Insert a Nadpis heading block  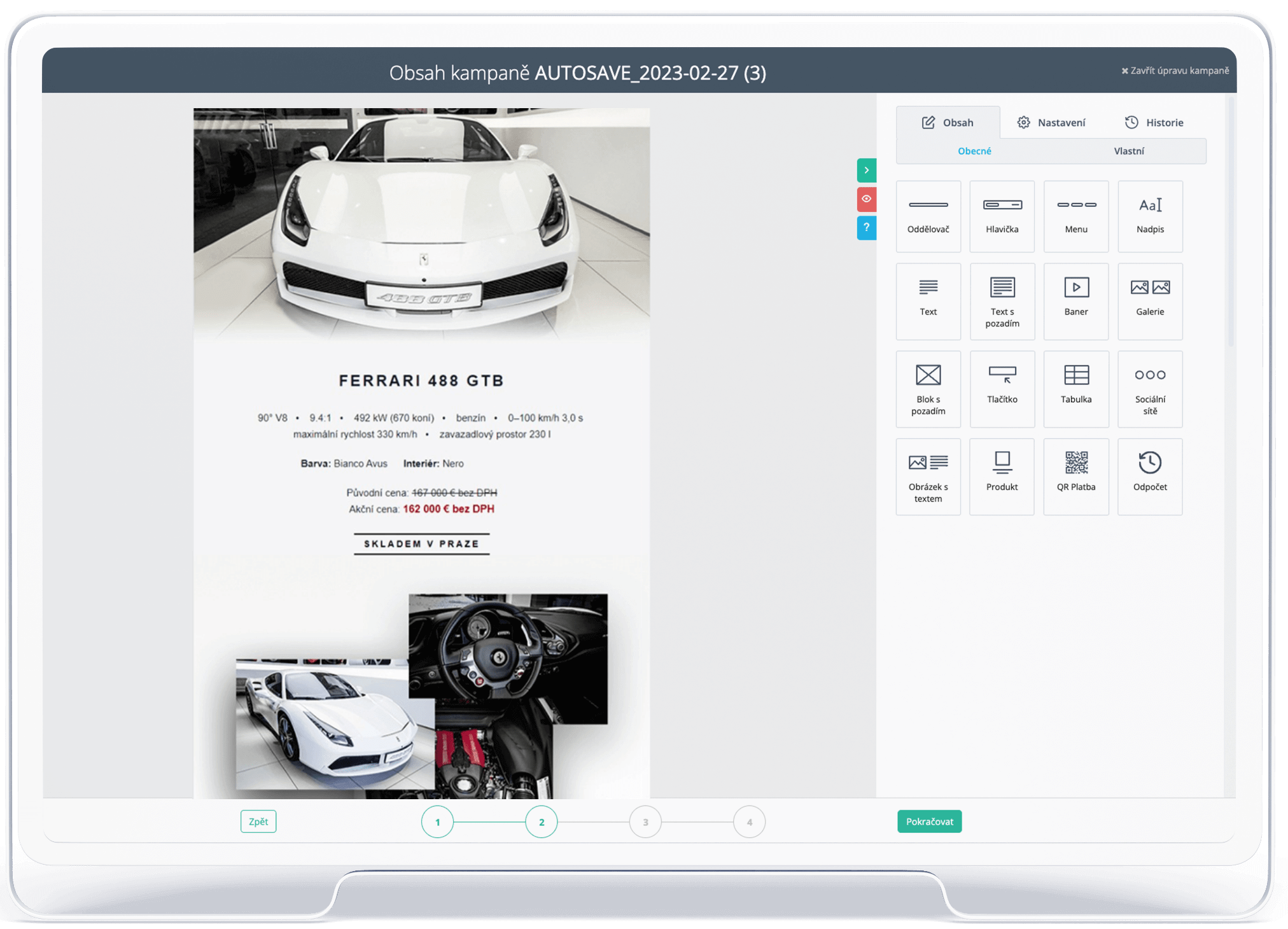[x=1150, y=216]
